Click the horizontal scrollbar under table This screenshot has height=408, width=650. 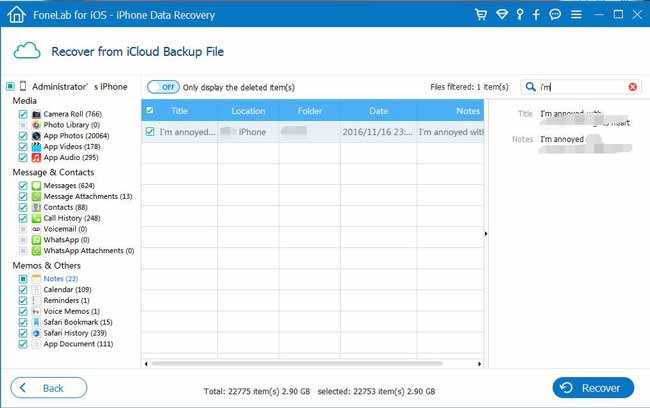[x=297, y=364]
